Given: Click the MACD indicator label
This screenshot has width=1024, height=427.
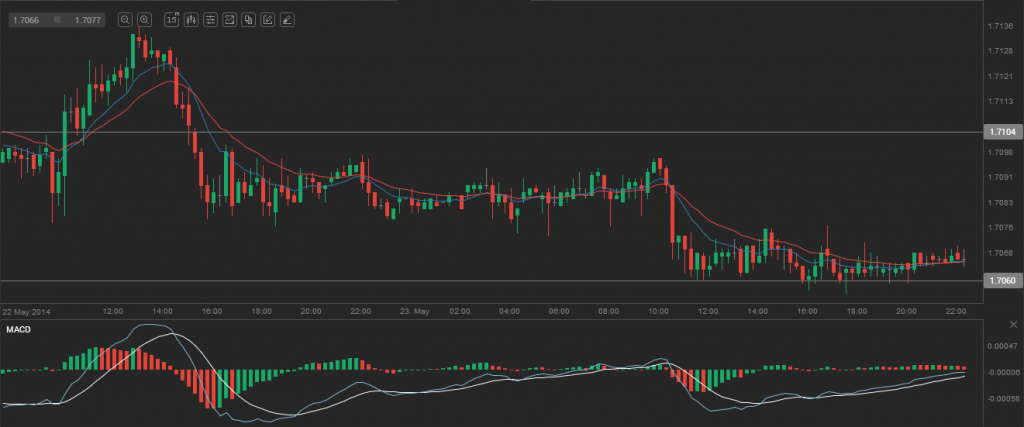Looking at the screenshot, I should [x=19, y=329].
